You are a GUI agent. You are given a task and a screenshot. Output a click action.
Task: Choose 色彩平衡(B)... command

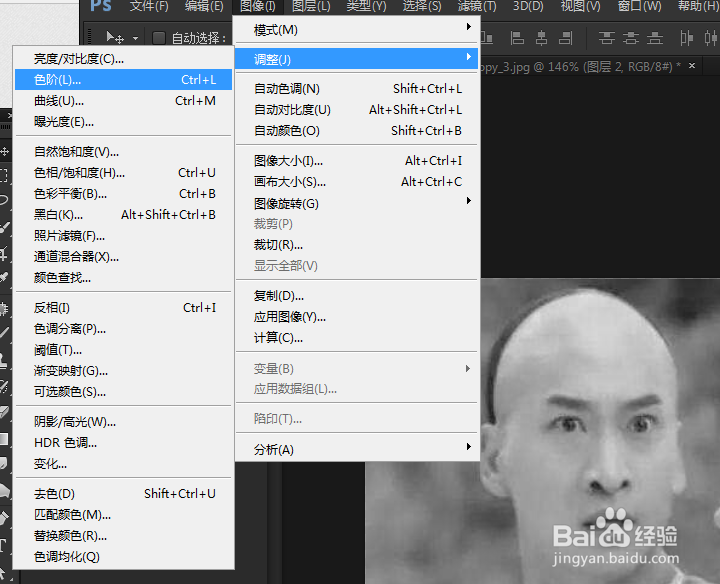[124, 194]
